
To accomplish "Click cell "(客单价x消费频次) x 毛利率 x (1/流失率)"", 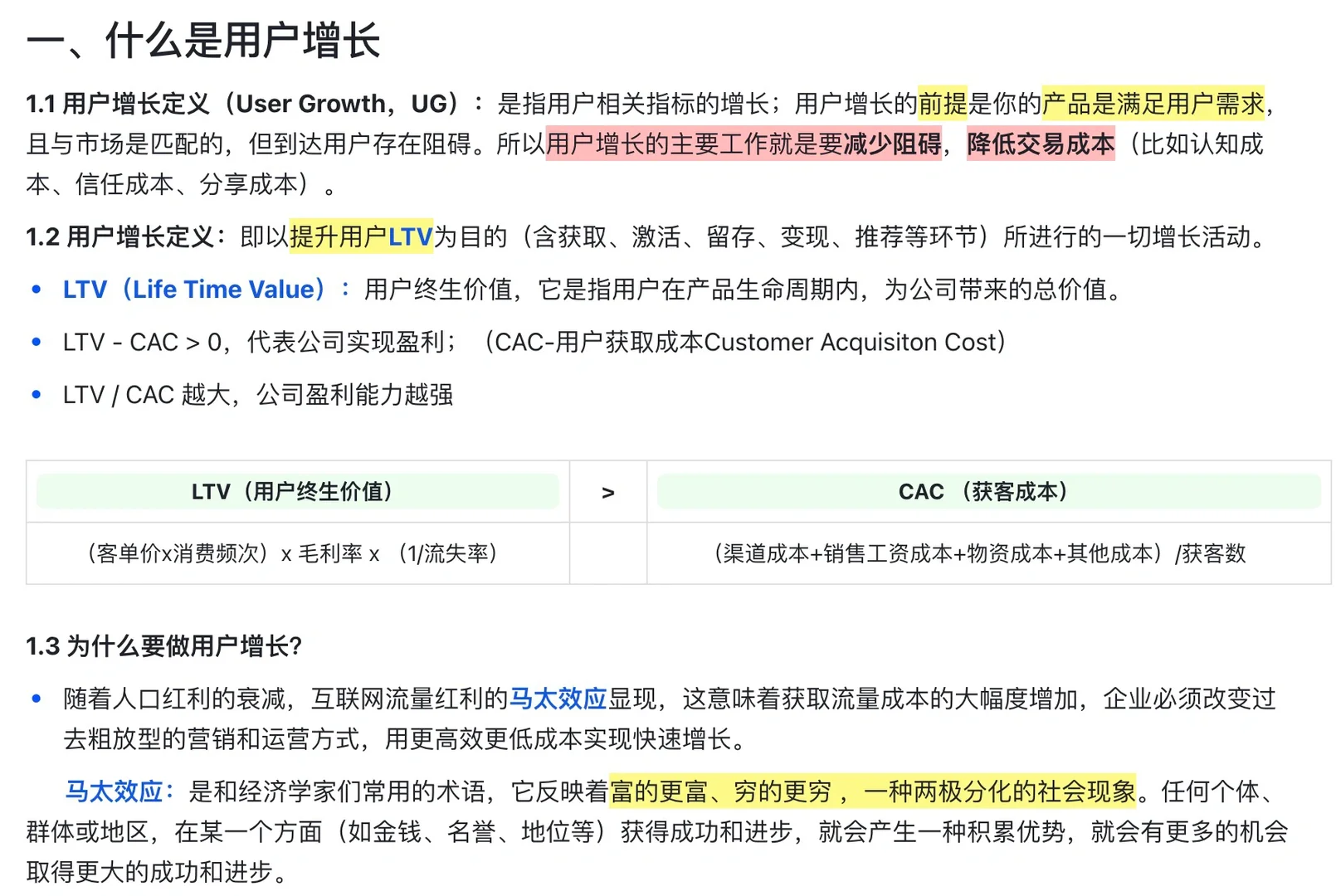I will point(297,553).
